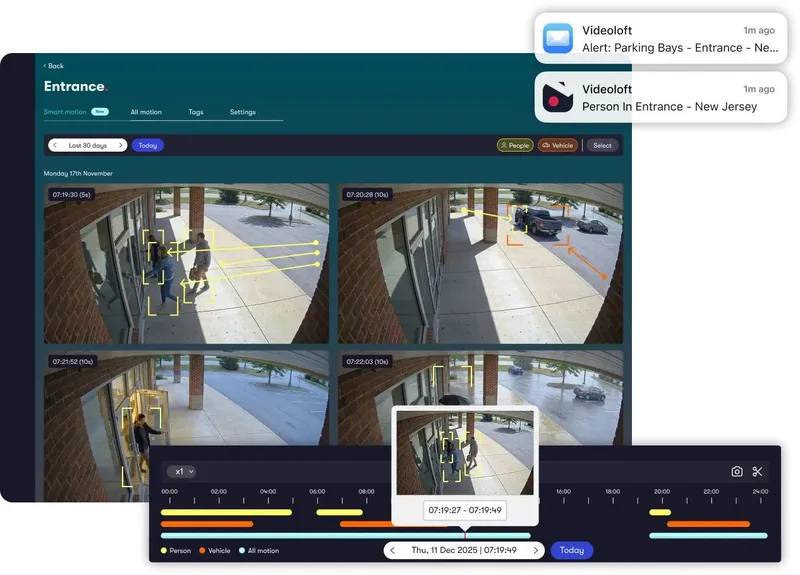The width and height of the screenshot is (800, 575).
Task: Open the Last 30 days range selector
Action: coord(88,145)
